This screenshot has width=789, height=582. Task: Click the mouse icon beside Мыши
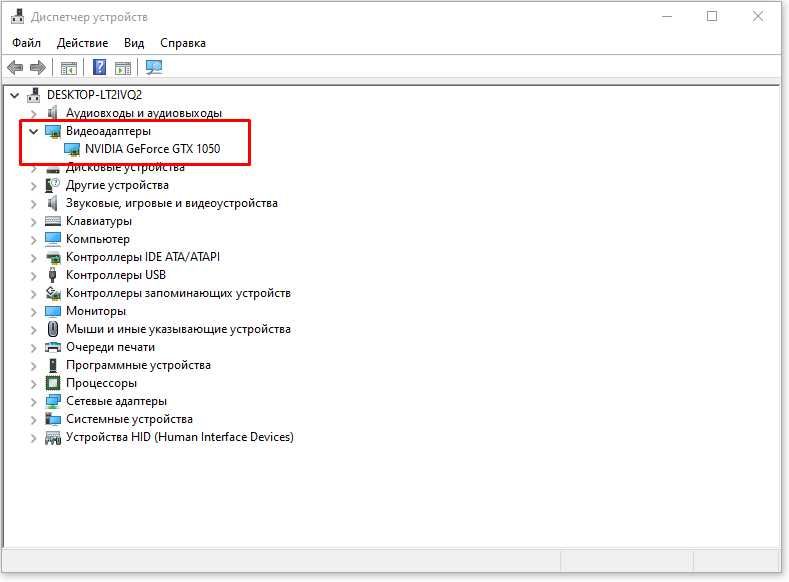[53, 329]
